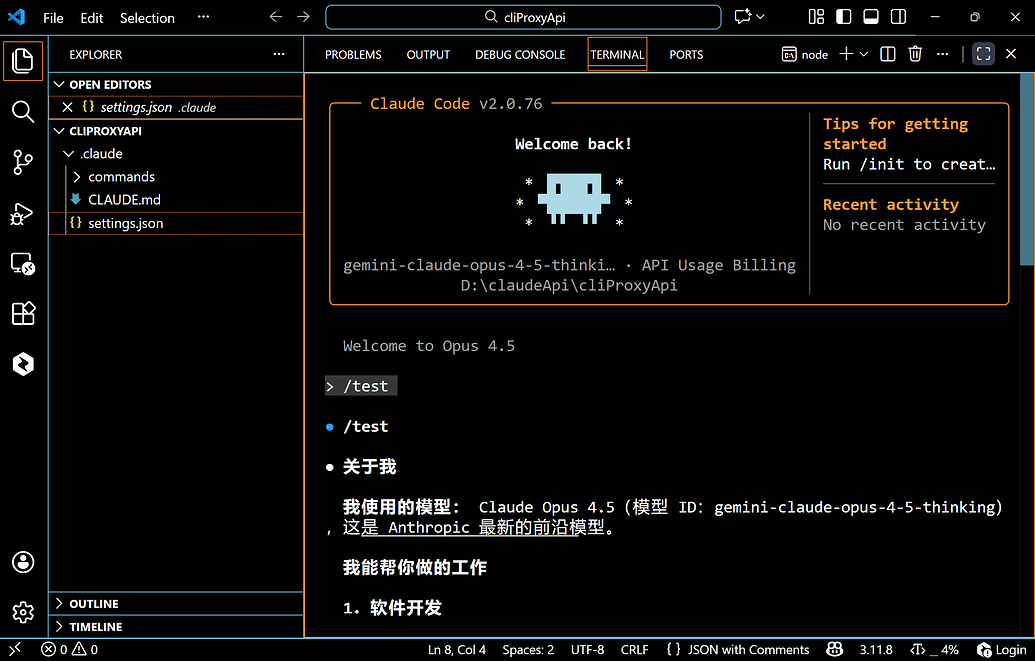Open terminal panel more actions ellipsis
Viewport: 1035px width, 661px height.
943,54
